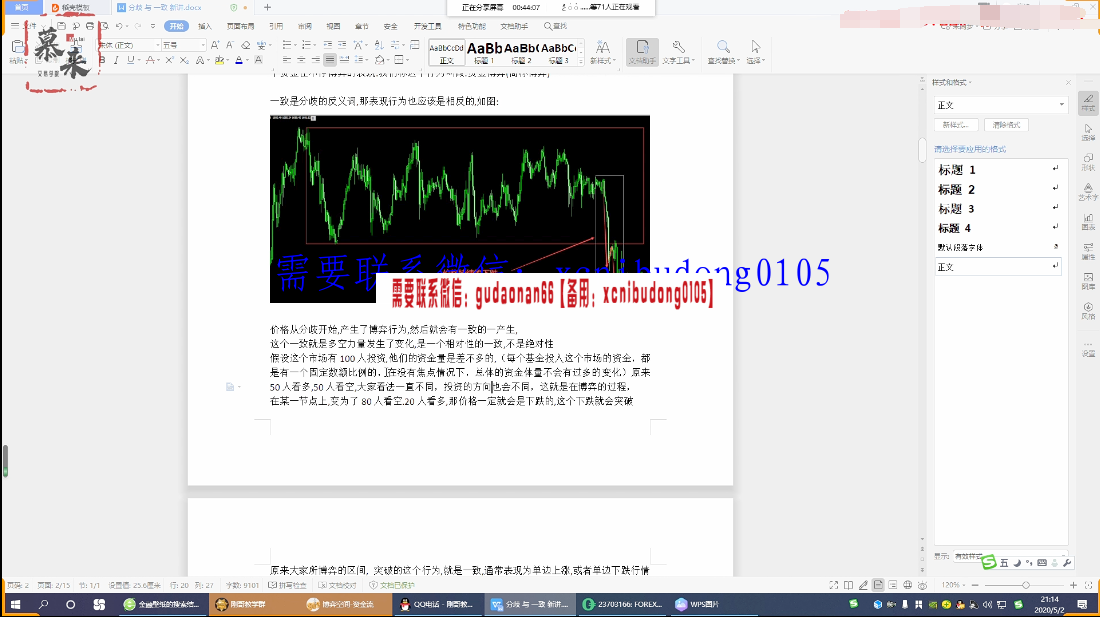This screenshot has width=1100, height=617.
Task: Switch to page layout view in status bar
Action: pyautogui.click(x=878, y=585)
